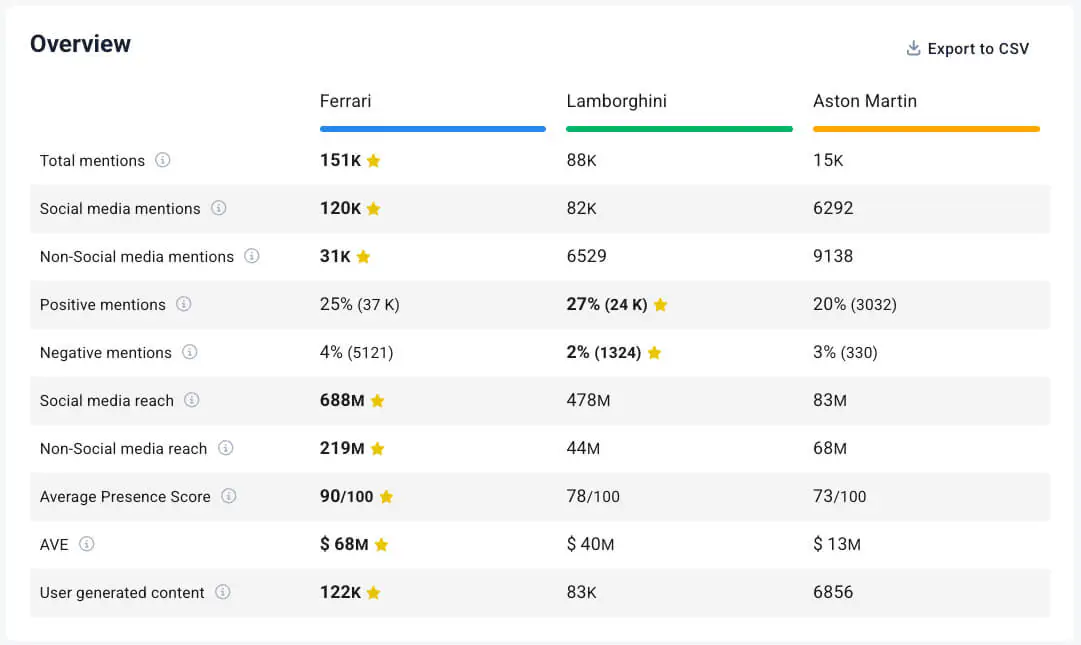Open info icon for Average Presence Score

click(x=229, y=496)
